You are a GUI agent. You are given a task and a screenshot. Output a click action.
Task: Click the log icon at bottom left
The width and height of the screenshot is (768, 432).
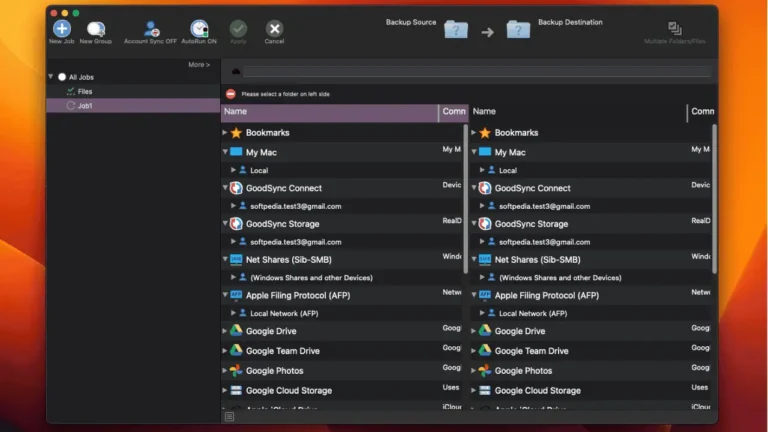click(229, 417)
